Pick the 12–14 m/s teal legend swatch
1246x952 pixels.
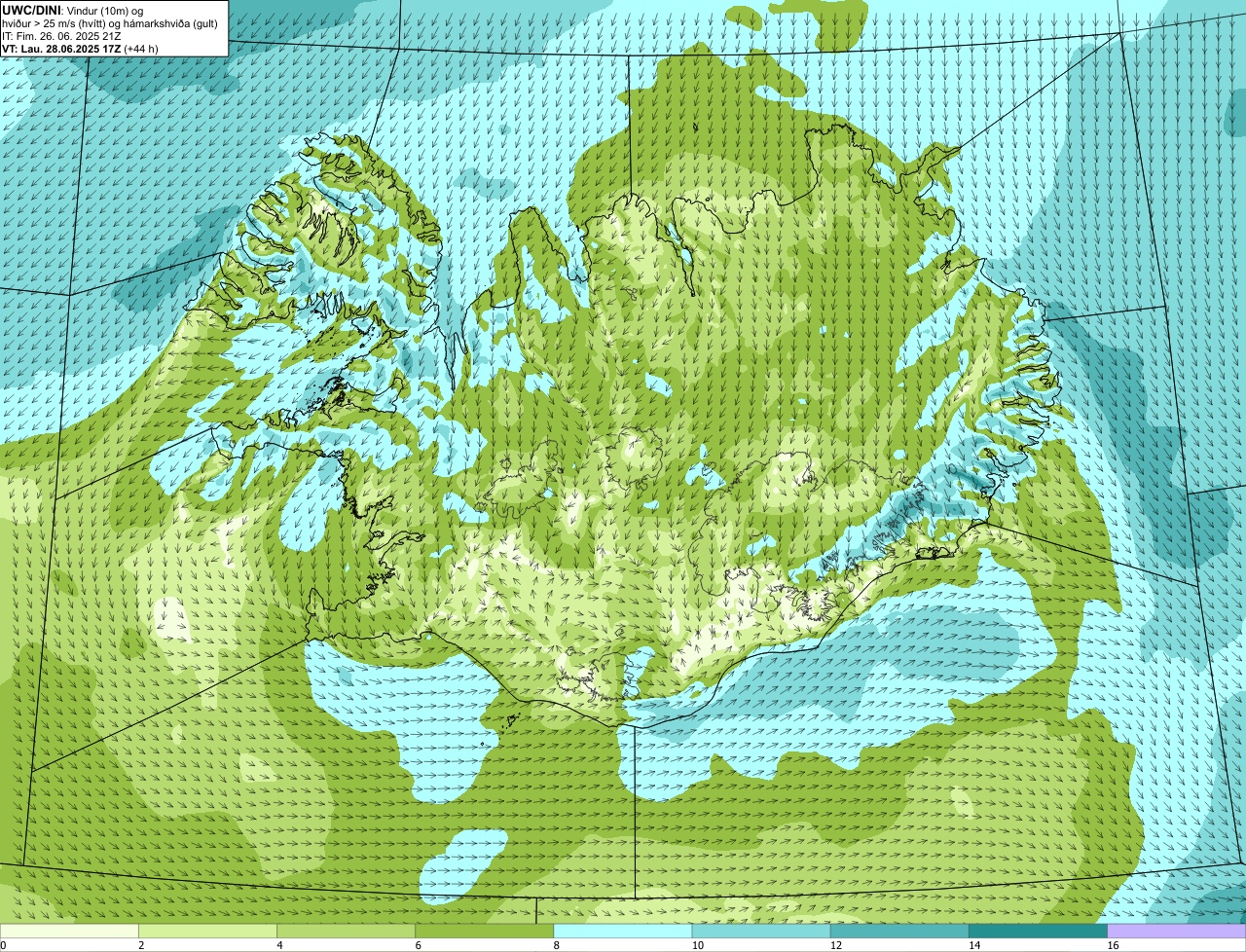(x=899, y=931)
